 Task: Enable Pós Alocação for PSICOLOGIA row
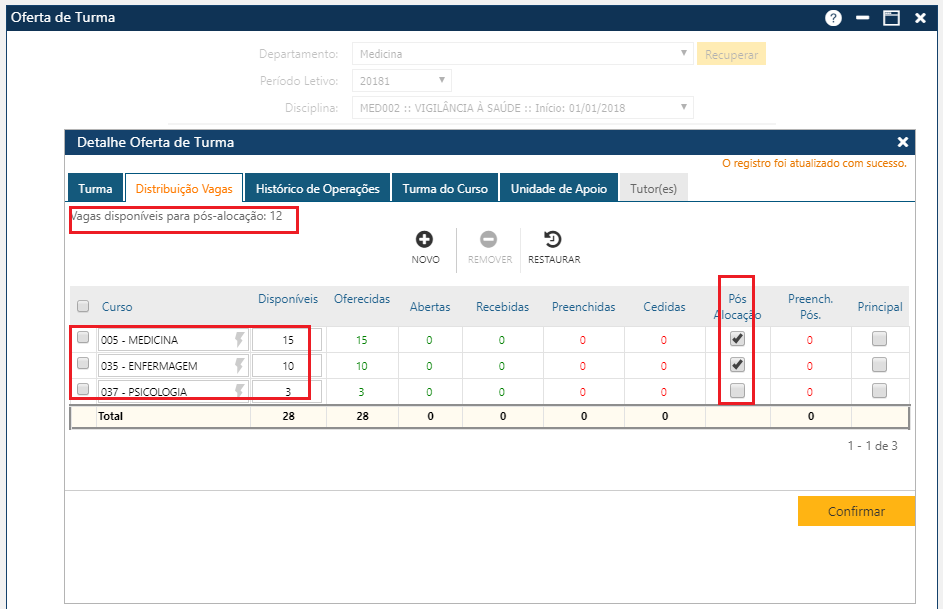pos(737,391)
